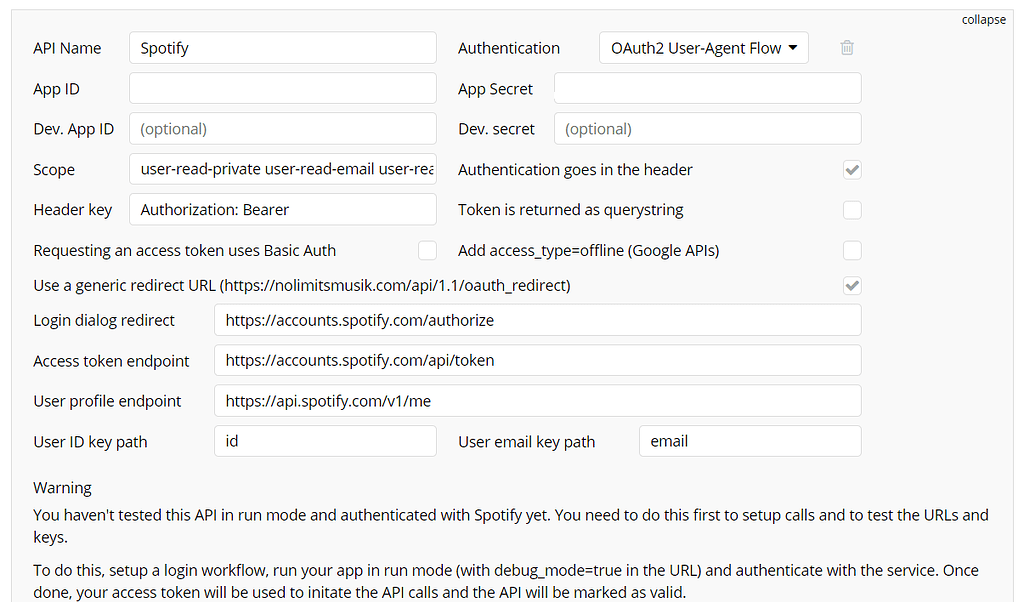Edit the User profile endpoint URL
Image resolution: width=1024 pixels, height=602 pixels.
(x=537, y=400)
